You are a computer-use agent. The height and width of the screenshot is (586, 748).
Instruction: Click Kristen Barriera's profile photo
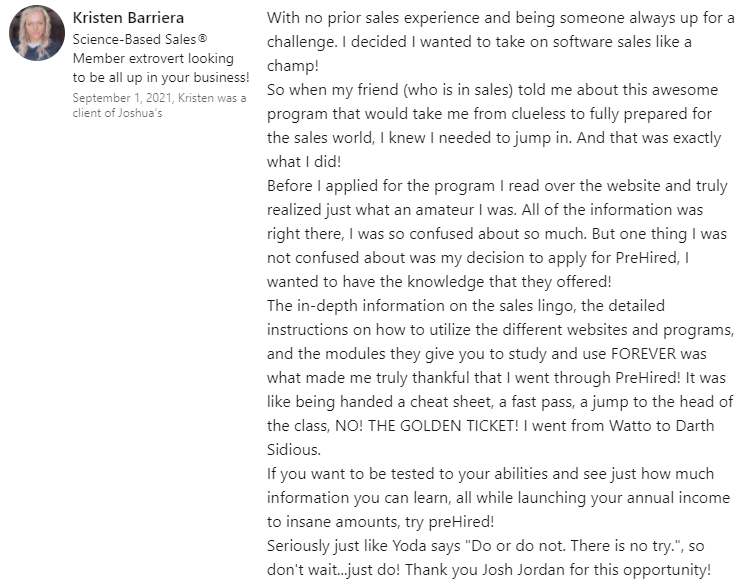tap(37, 33)
